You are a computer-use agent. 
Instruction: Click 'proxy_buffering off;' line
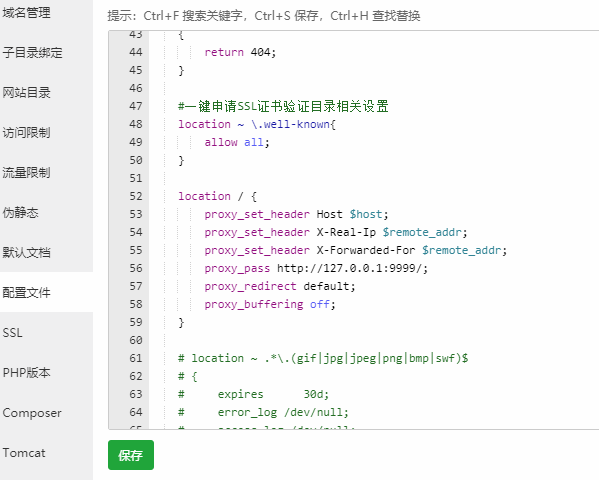point(270,304)
